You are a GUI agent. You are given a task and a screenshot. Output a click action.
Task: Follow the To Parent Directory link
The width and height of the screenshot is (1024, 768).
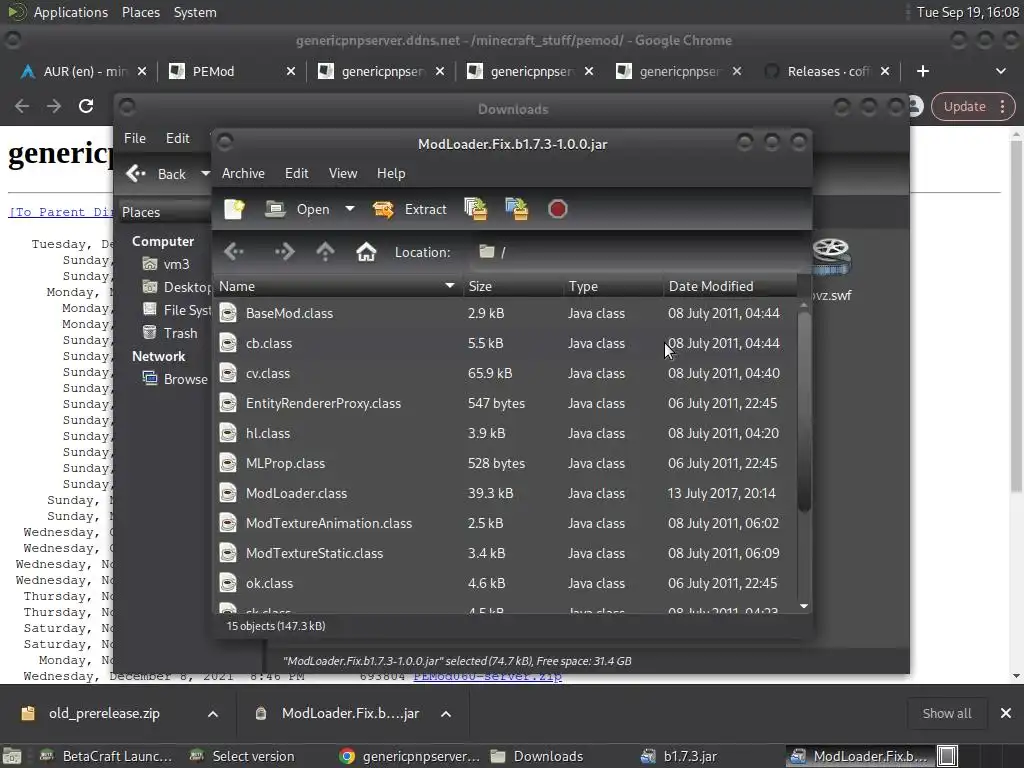click(61, 212)
